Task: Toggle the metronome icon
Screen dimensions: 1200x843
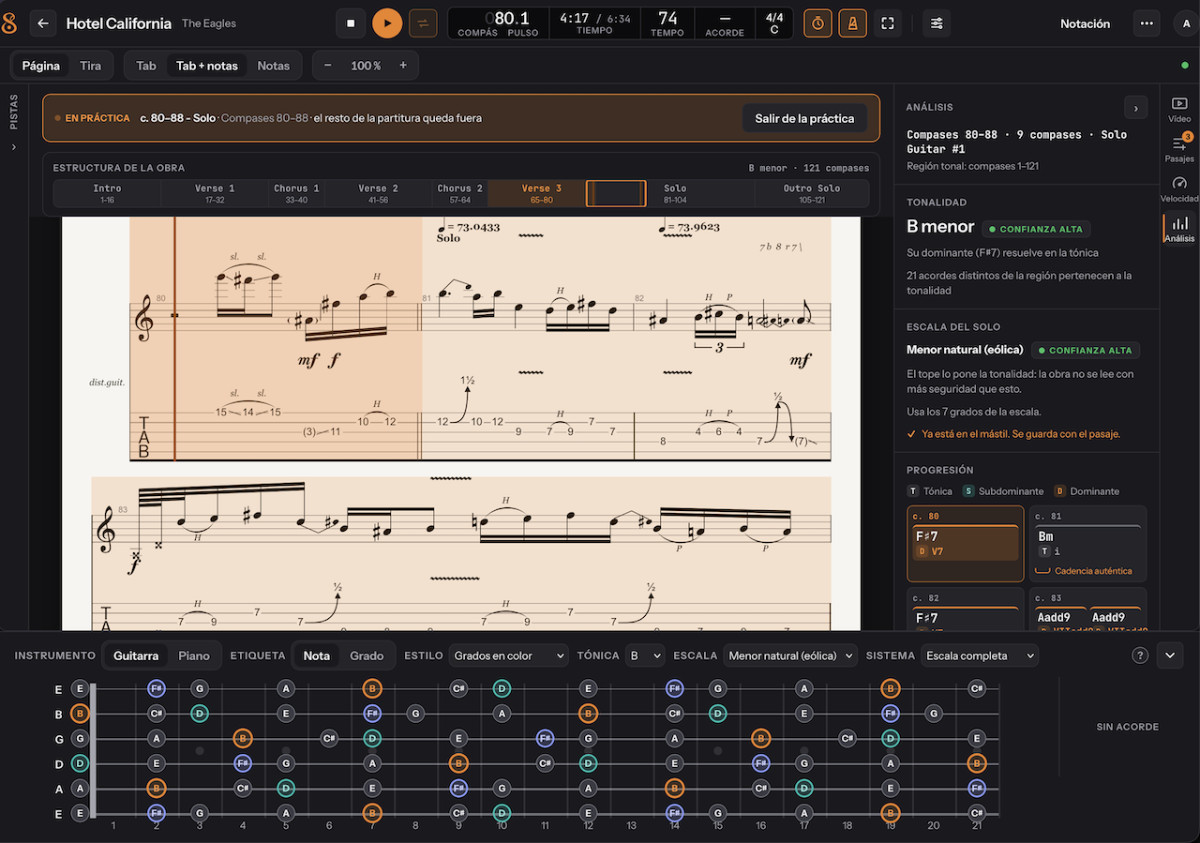Action: tap(853, 23)
